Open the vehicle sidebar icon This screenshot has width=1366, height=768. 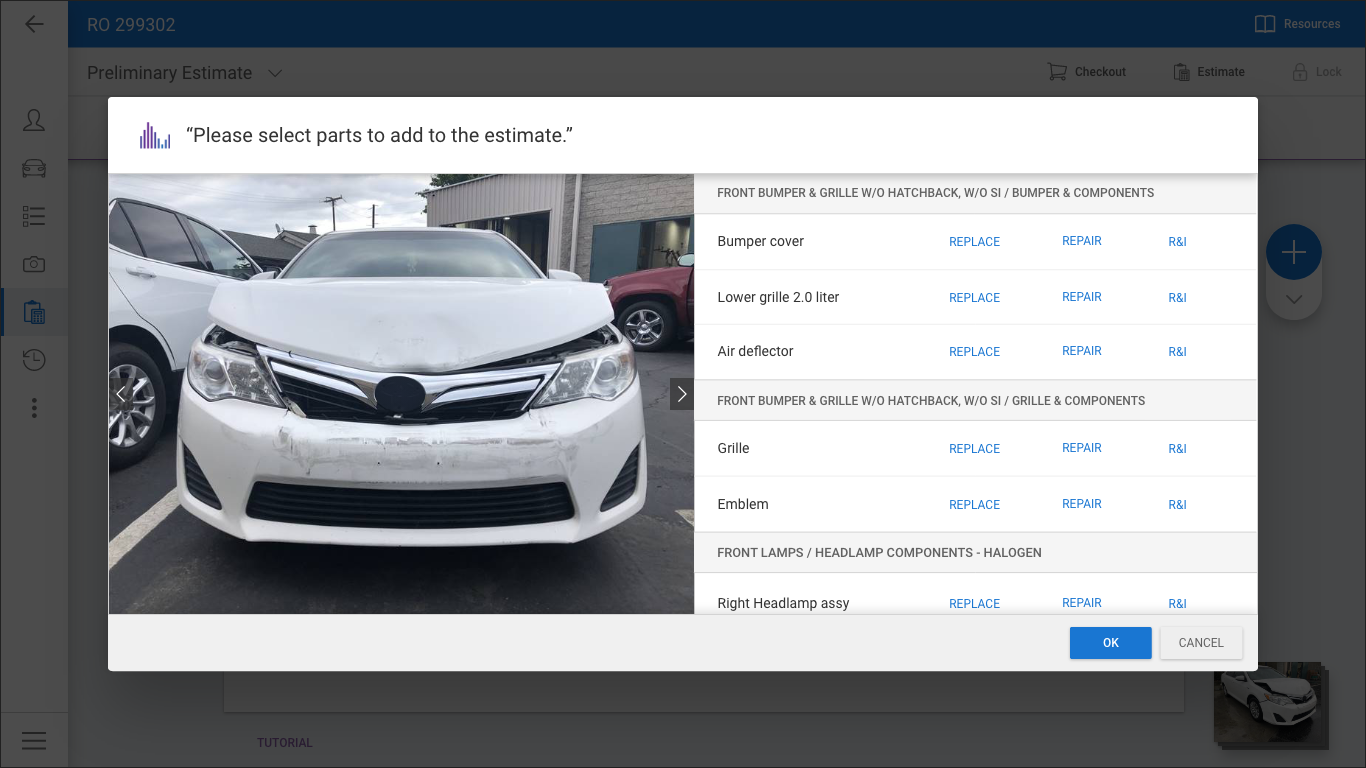coord(34,168)
